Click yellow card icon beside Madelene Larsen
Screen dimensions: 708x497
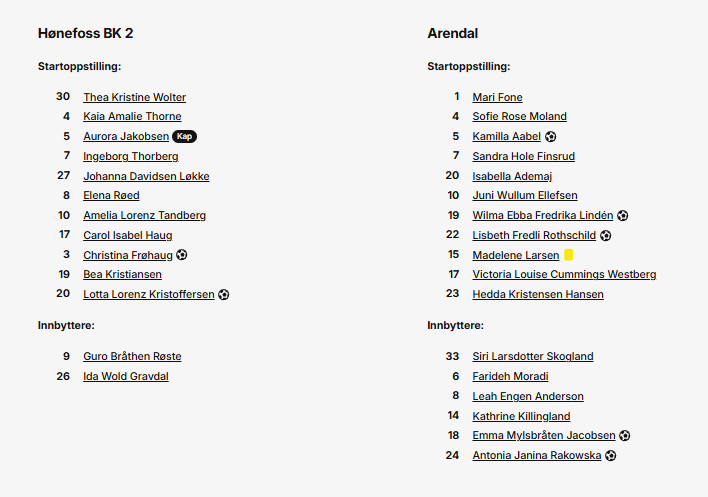click(569, 256)
